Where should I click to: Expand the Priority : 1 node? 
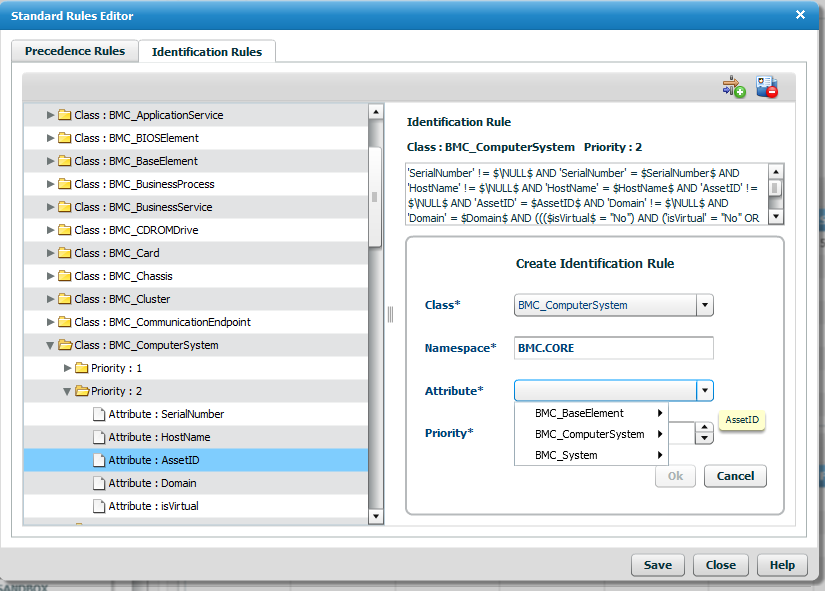tap(67, 368)
